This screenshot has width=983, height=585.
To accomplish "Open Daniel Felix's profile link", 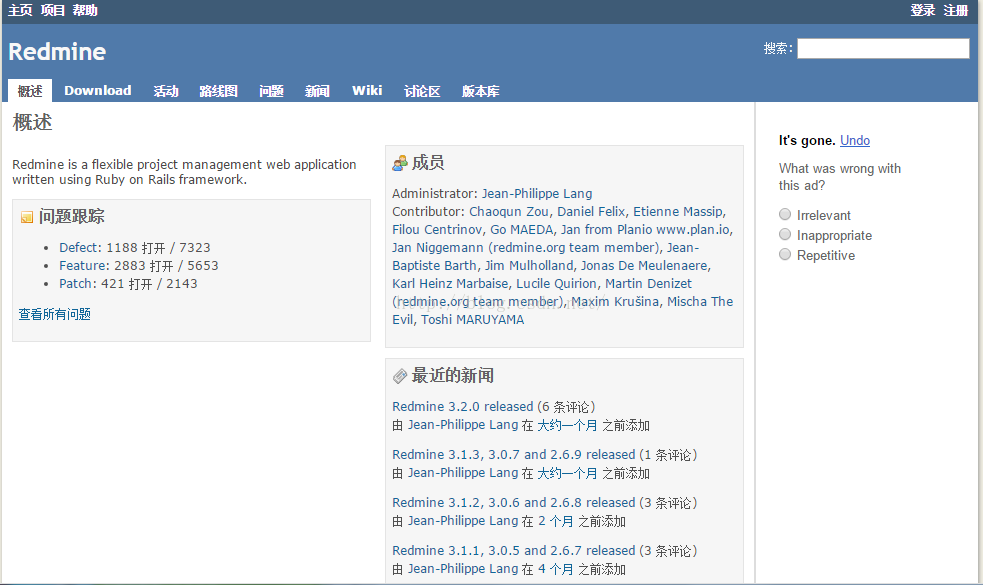I will [x=591, y=212].
